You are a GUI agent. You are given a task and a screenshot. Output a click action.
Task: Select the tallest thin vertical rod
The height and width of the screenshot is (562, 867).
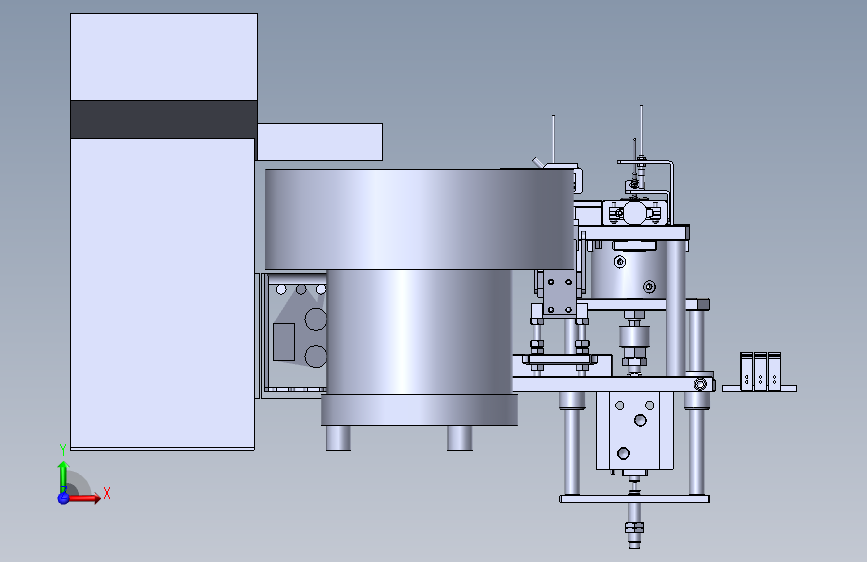point(641,131)
